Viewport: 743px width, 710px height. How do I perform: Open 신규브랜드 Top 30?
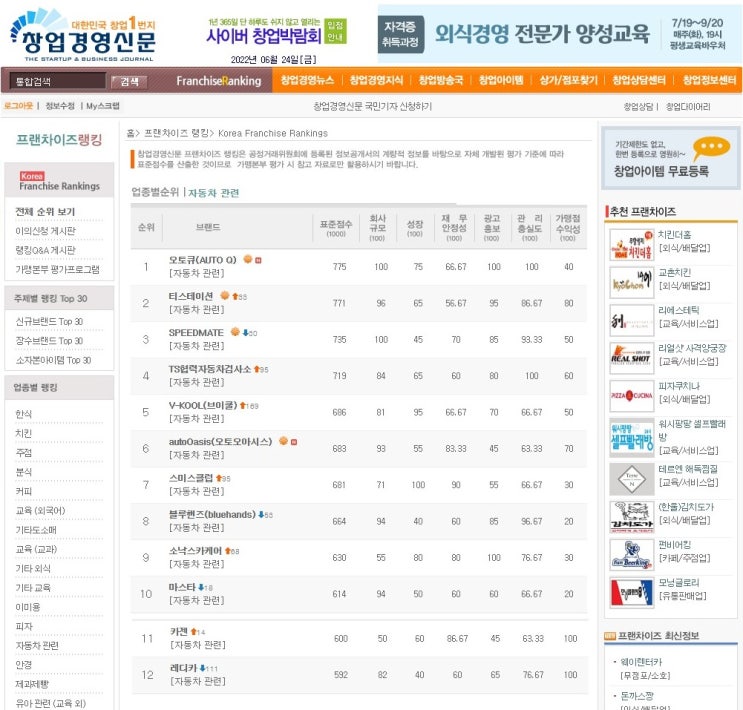[49, 321]
